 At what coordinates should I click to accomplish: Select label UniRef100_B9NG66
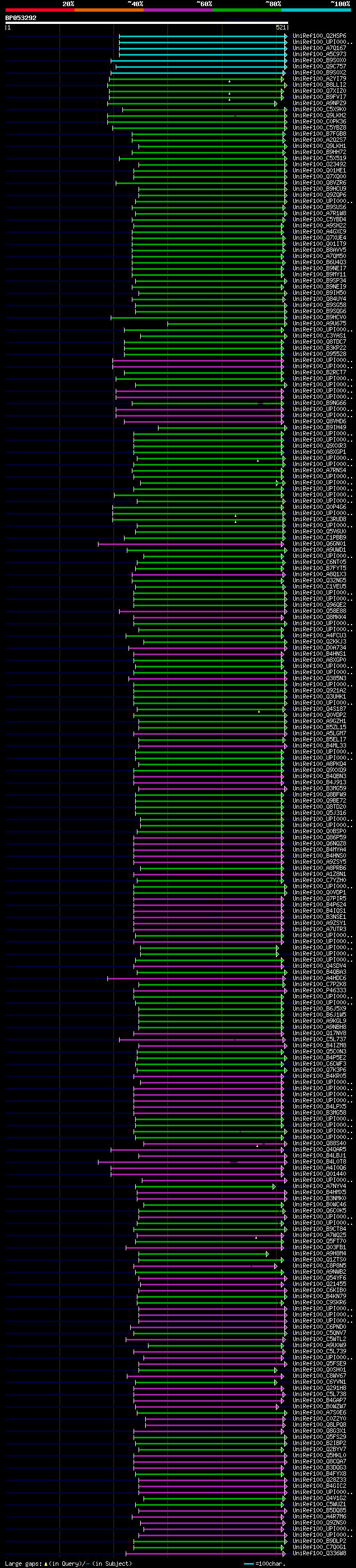319,402
